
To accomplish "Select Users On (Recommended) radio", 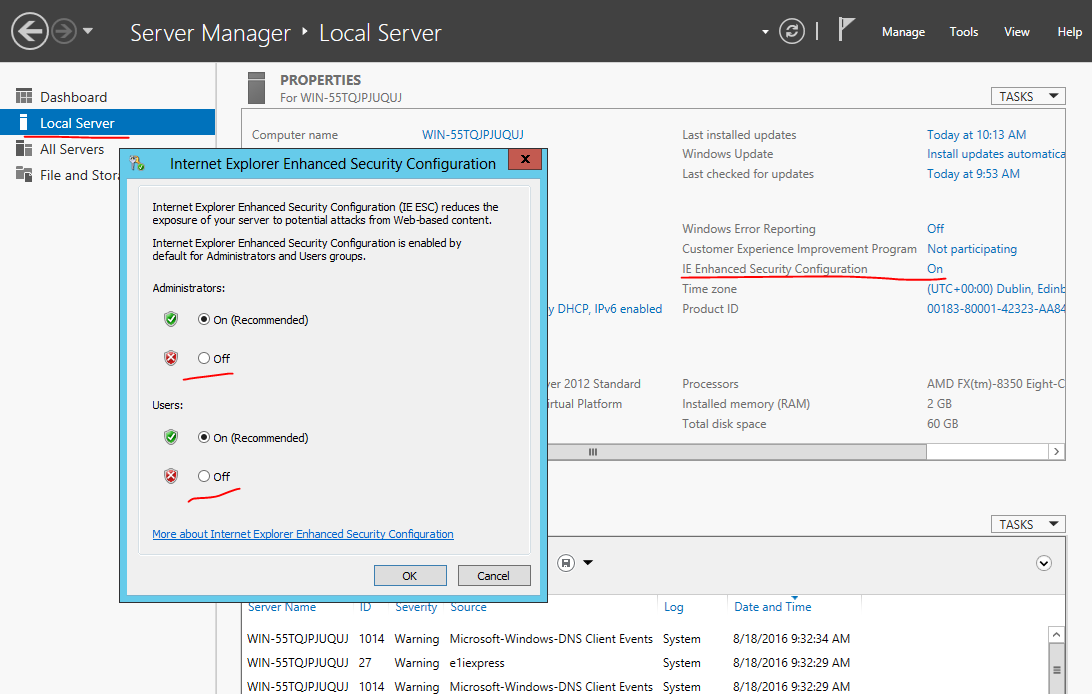I will pyautogui.click(x=203, y=437).
